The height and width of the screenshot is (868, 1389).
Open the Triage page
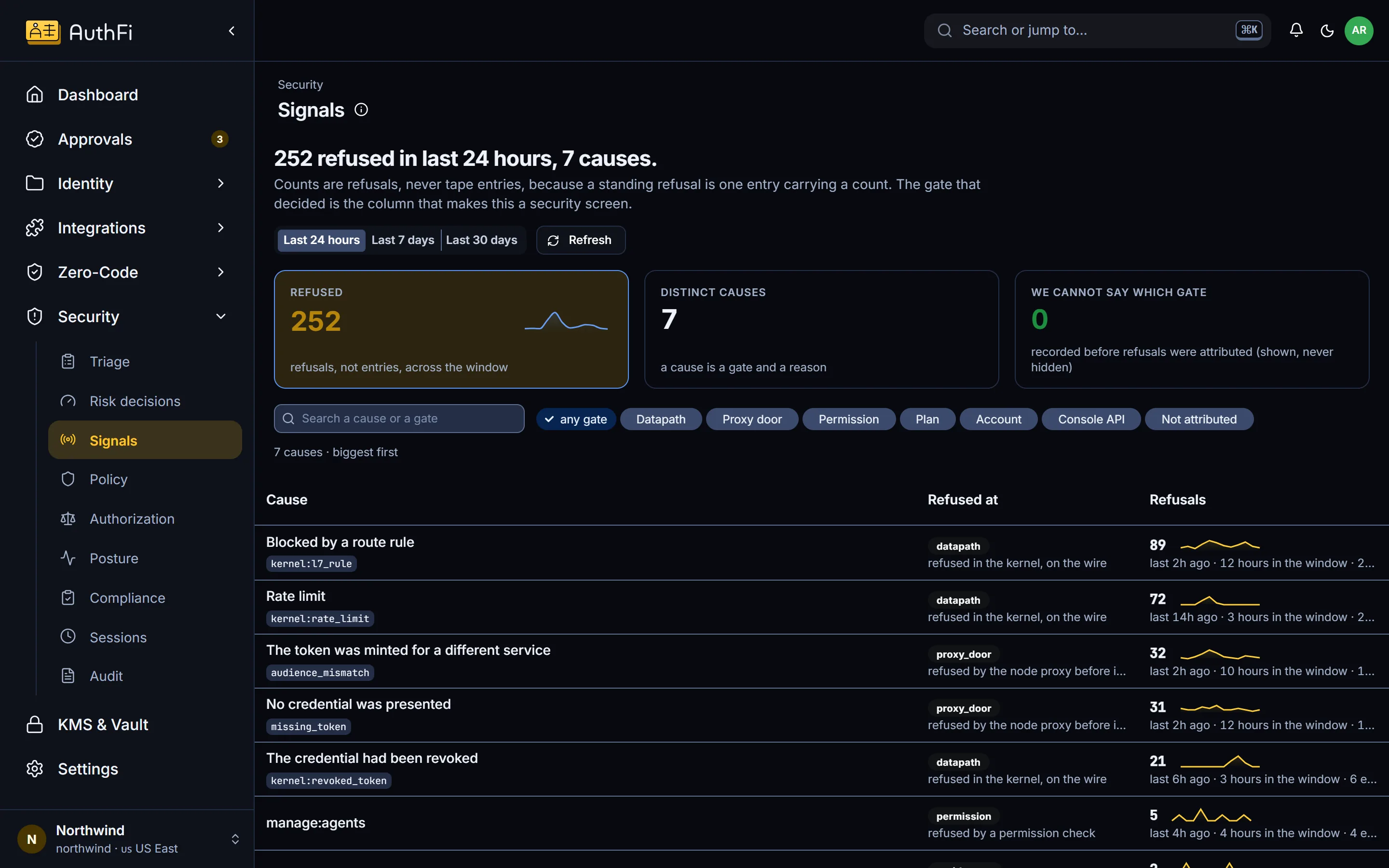[x=145, y=362]
